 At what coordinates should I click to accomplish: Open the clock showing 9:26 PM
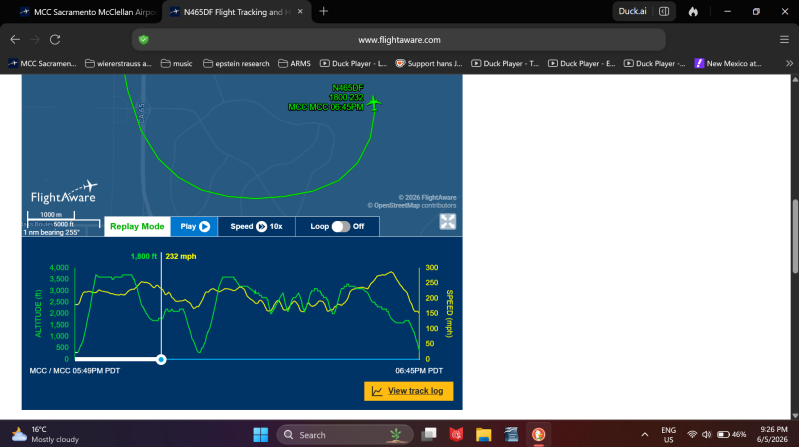[773, 434]
